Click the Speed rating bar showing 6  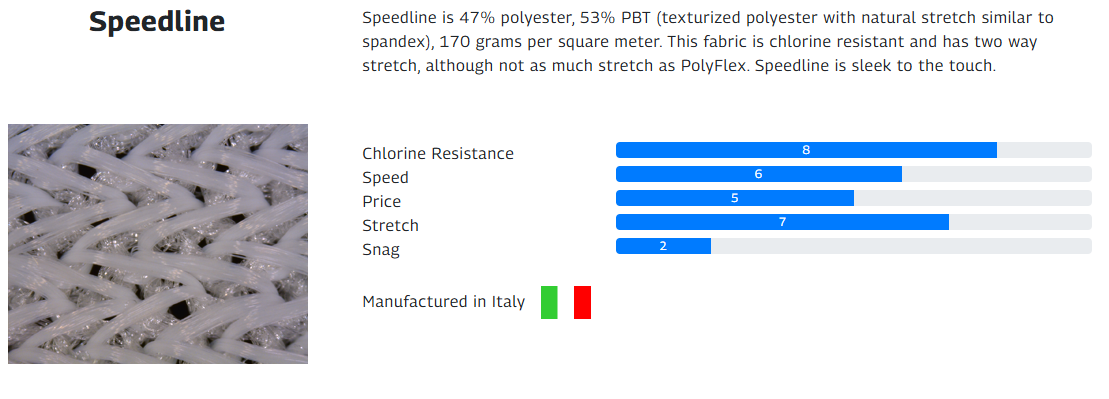[759, 174]
